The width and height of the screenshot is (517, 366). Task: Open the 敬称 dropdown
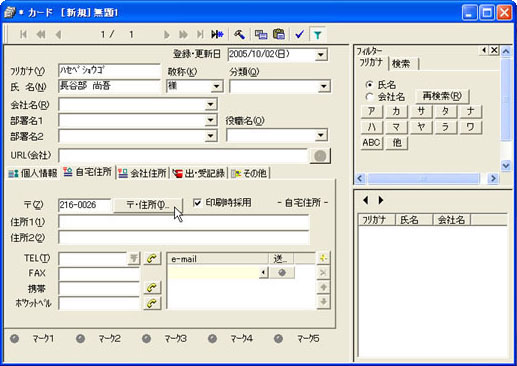point(216,86)
